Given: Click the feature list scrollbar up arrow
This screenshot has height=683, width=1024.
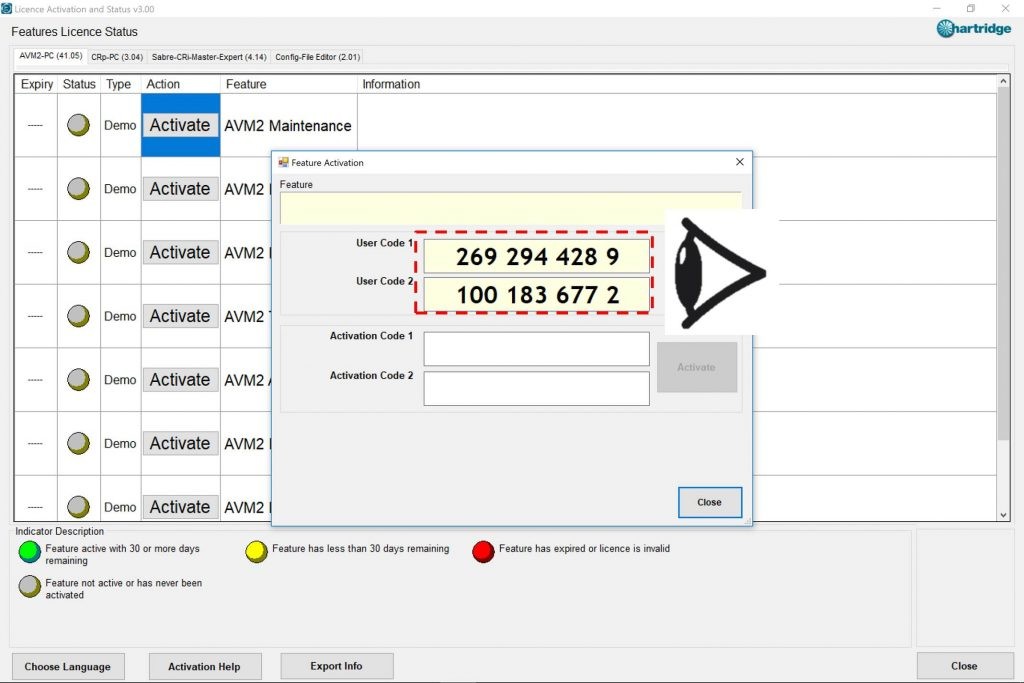Looking at the screenshot, I should click(1004, 81).
